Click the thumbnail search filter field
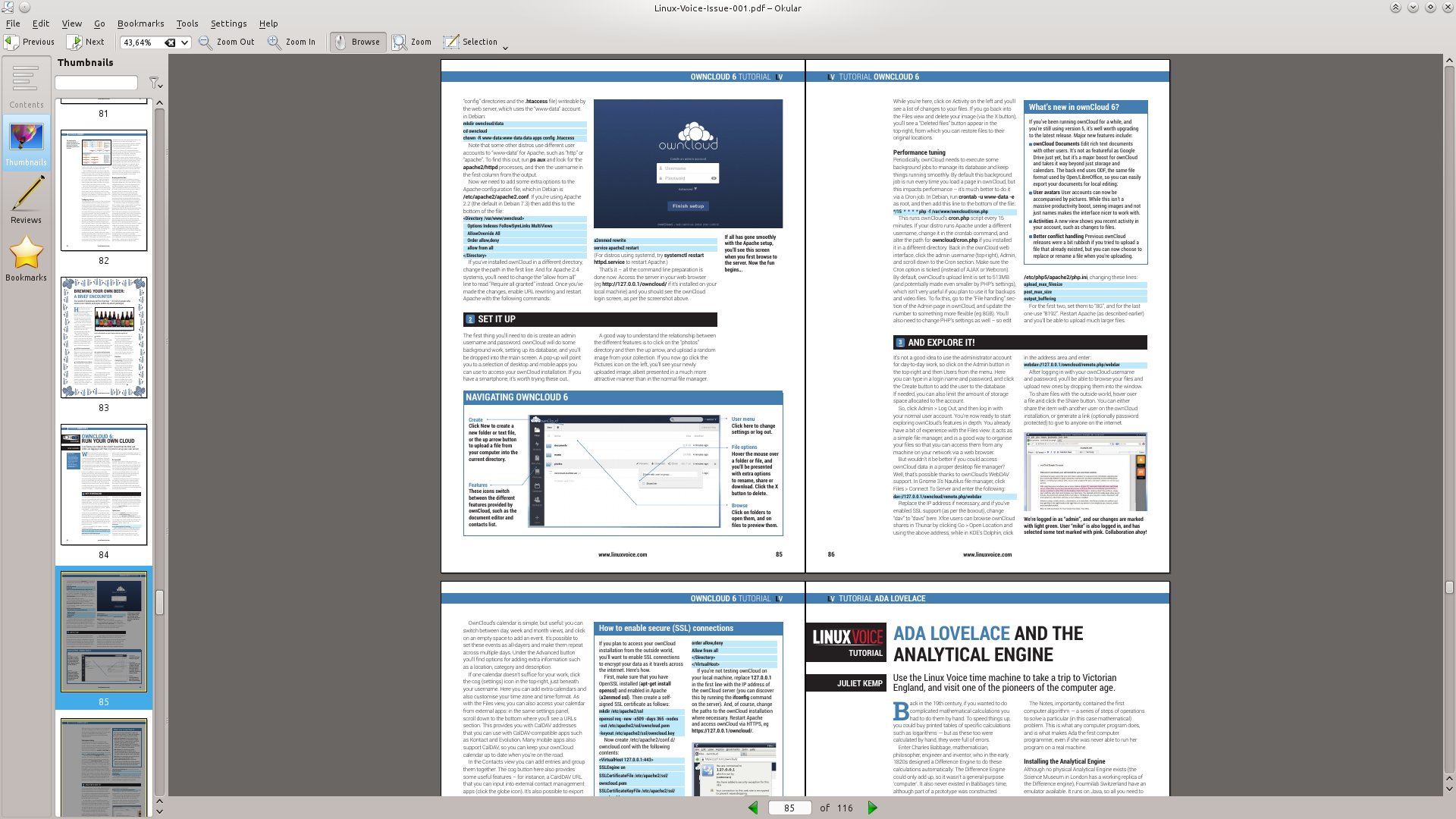 coord(96,82)
